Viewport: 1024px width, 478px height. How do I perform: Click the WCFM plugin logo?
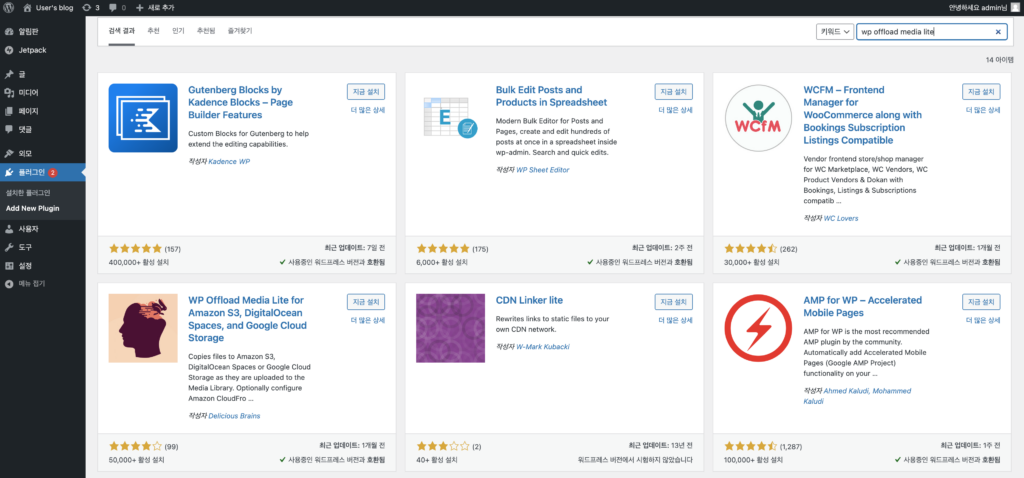click(759, 118)
